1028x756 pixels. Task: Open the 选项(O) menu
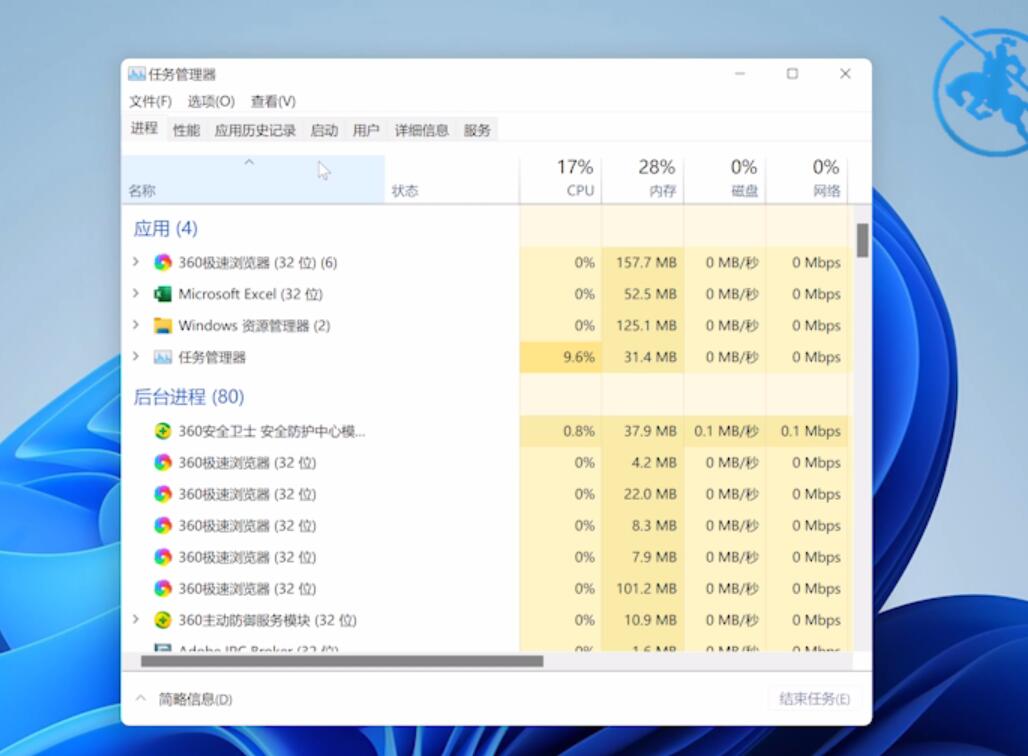point(210,102)
